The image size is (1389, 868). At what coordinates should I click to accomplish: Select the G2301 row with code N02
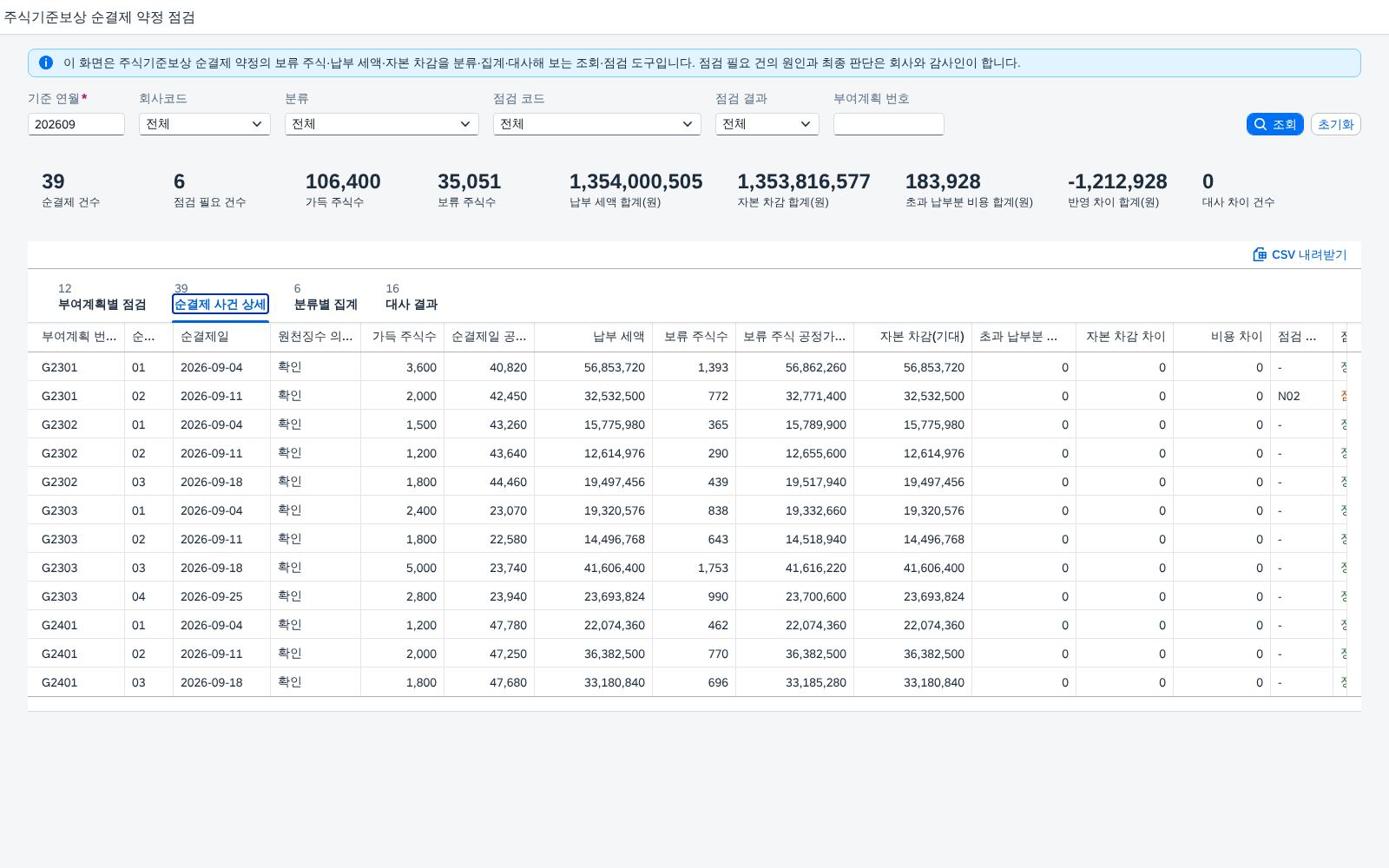(x=694, y=396)
